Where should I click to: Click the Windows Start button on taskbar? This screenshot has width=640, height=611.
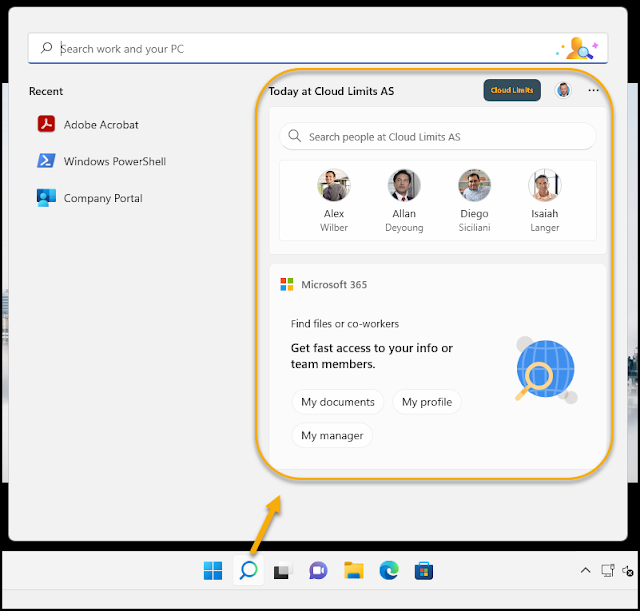coord(213,571)
